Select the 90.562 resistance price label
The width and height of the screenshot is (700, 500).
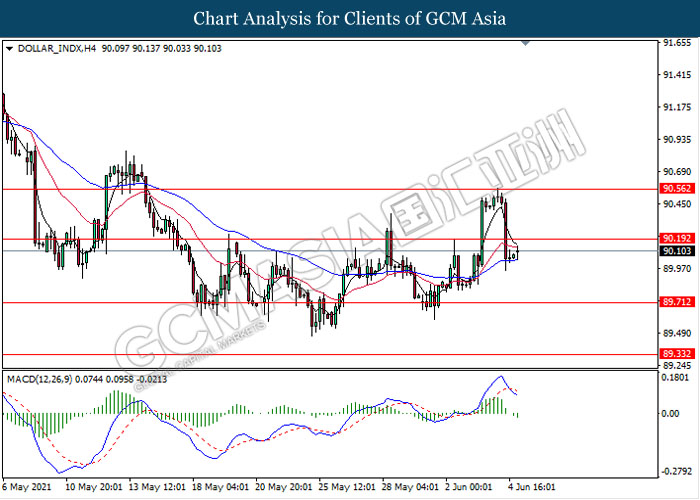[x=677, y=188]
